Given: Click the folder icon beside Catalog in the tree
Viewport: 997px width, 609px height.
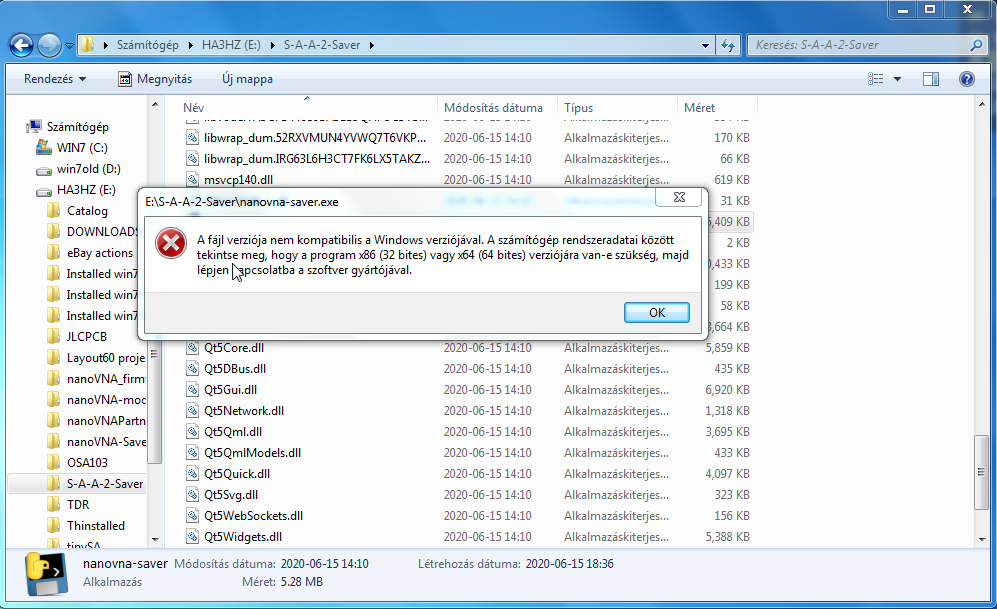Looking at the screenshot, I should pos(53,211).
